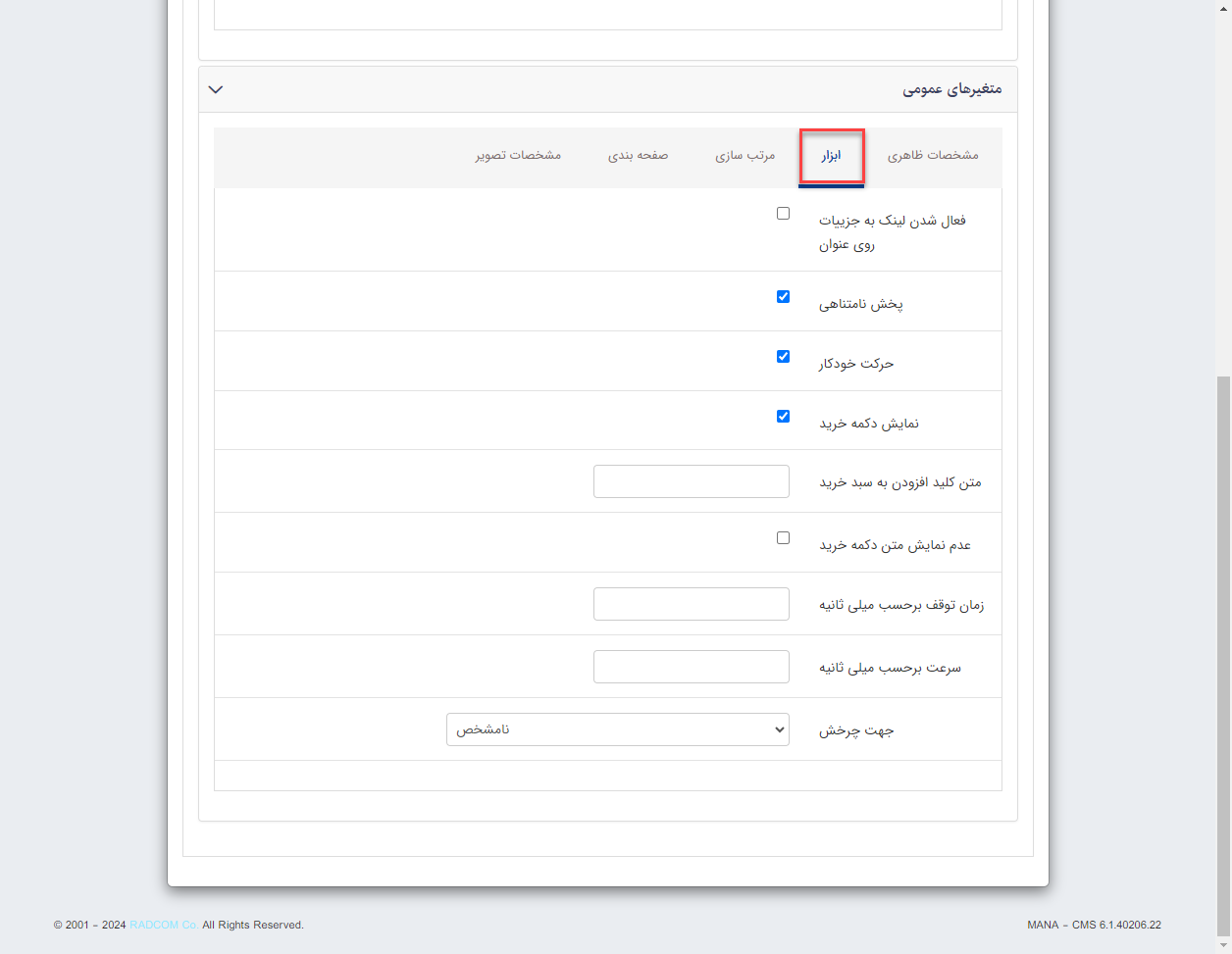The width and height of the screenshot is (1232, 954).
Task: Open the مرتب سازی tab
Action: tap(745, 155)
